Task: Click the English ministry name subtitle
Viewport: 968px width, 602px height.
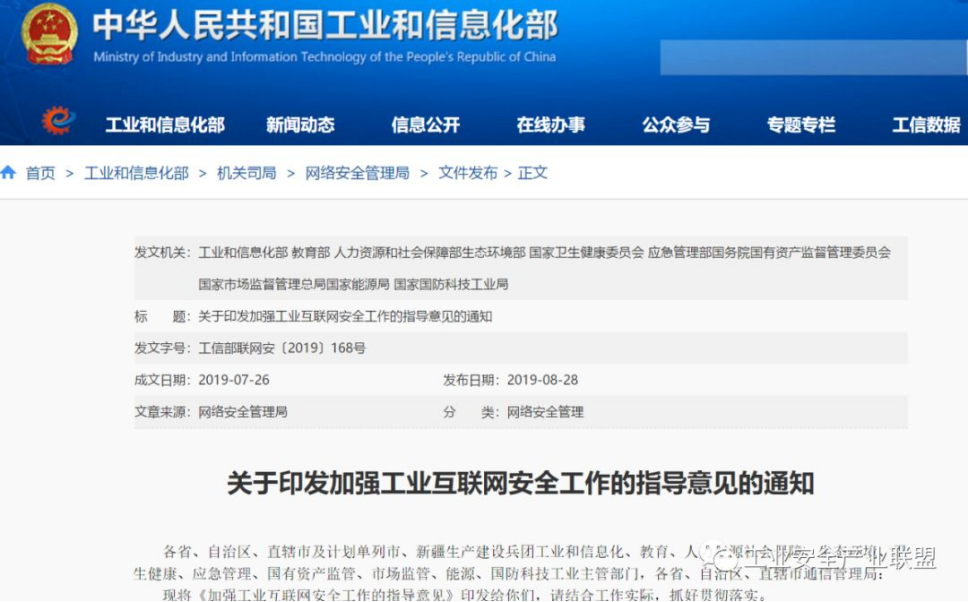Action: (325, 57)
